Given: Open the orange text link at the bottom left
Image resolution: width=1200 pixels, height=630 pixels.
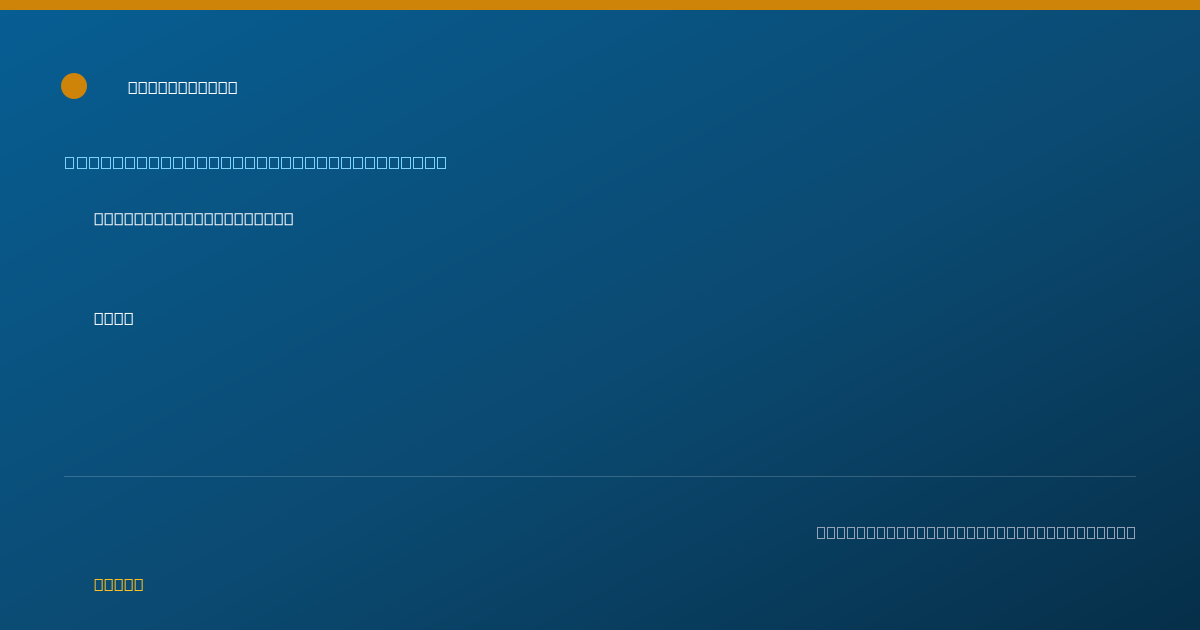Looking at the screenshot, I should 119,584.
